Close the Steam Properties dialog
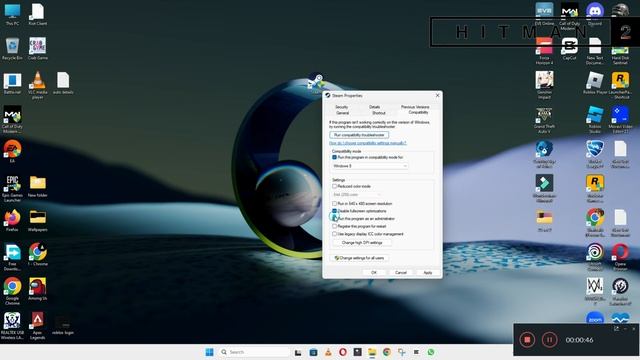Image resolution: width=640 pixels, height=360 pixels. [x=438, y=96]
